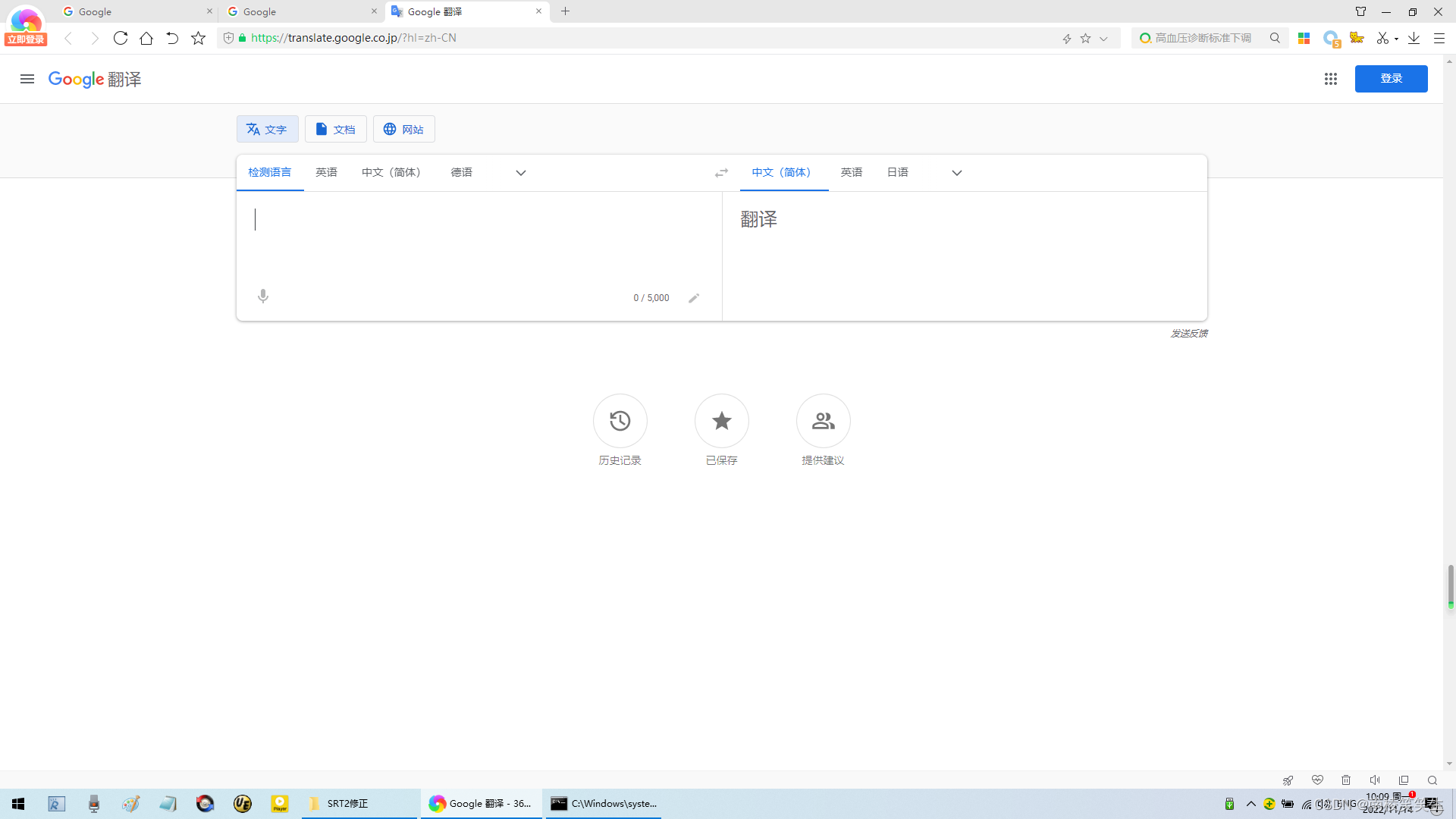Switch to Document (文档) translation mode
Image resolution: width=1456 pixels, height=819 pixels.
click(335, 130)
